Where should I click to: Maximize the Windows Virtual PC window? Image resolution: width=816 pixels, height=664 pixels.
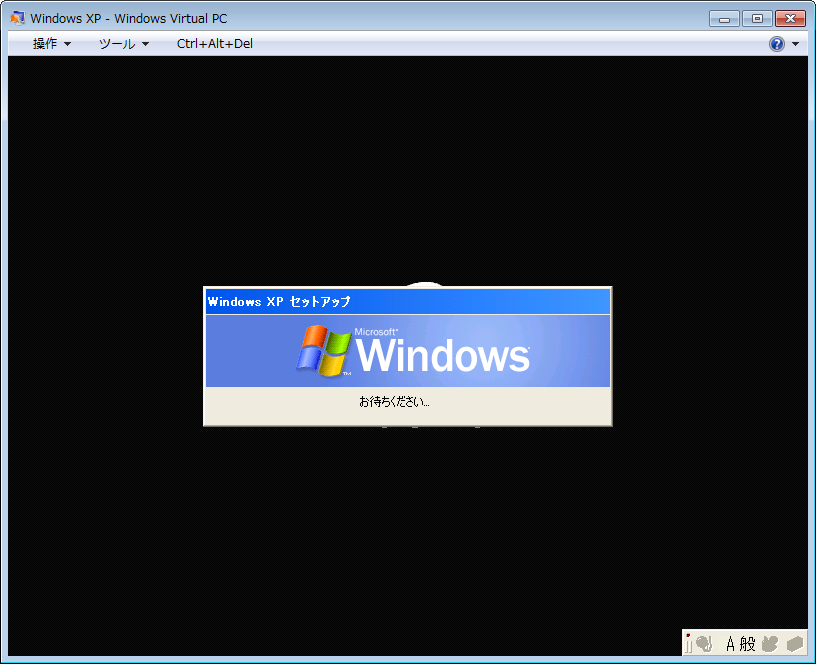pyautogui.click(x=757, y=19)
